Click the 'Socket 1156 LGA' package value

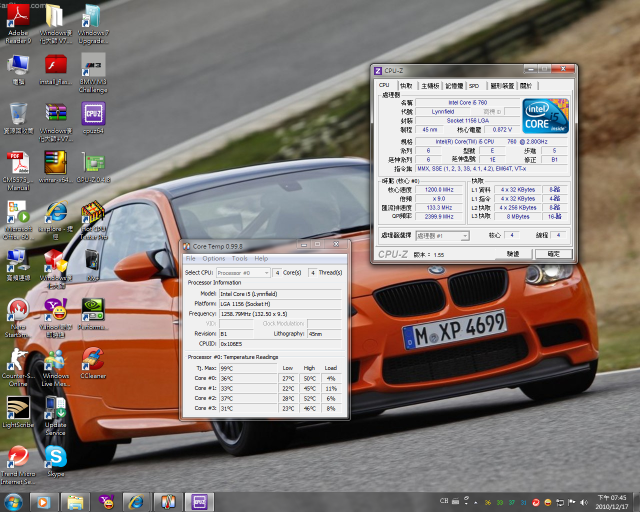click(x=467, y=120)
